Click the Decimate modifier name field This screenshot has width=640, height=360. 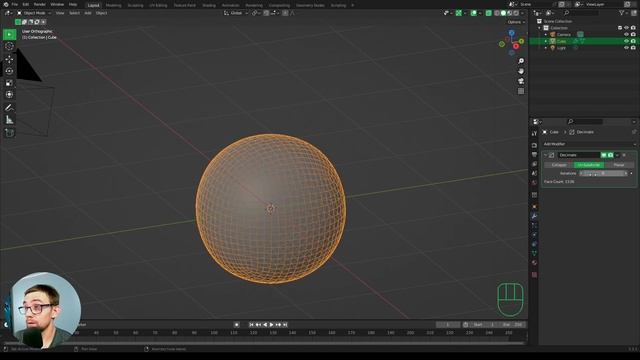[578, 155]
